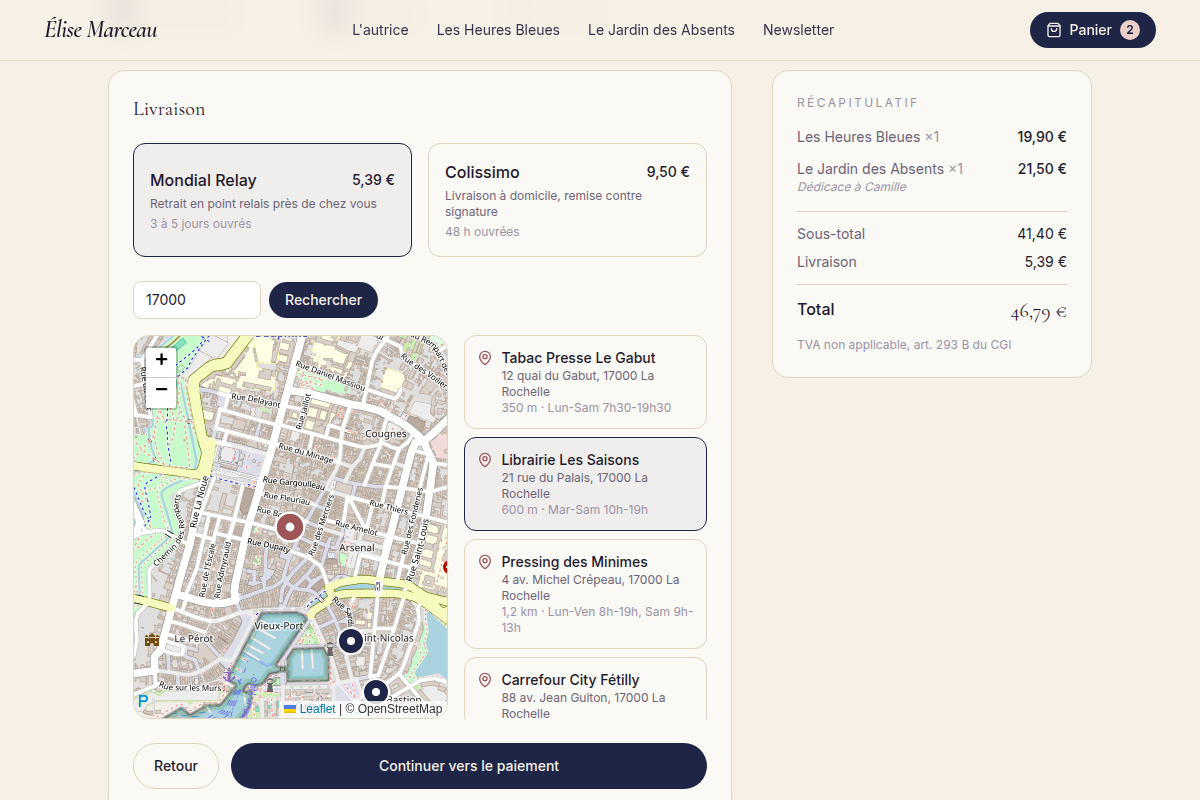Click Continuer vers le paiement
This screenshot has height=800, width=1200.
(x=469, y=766)
